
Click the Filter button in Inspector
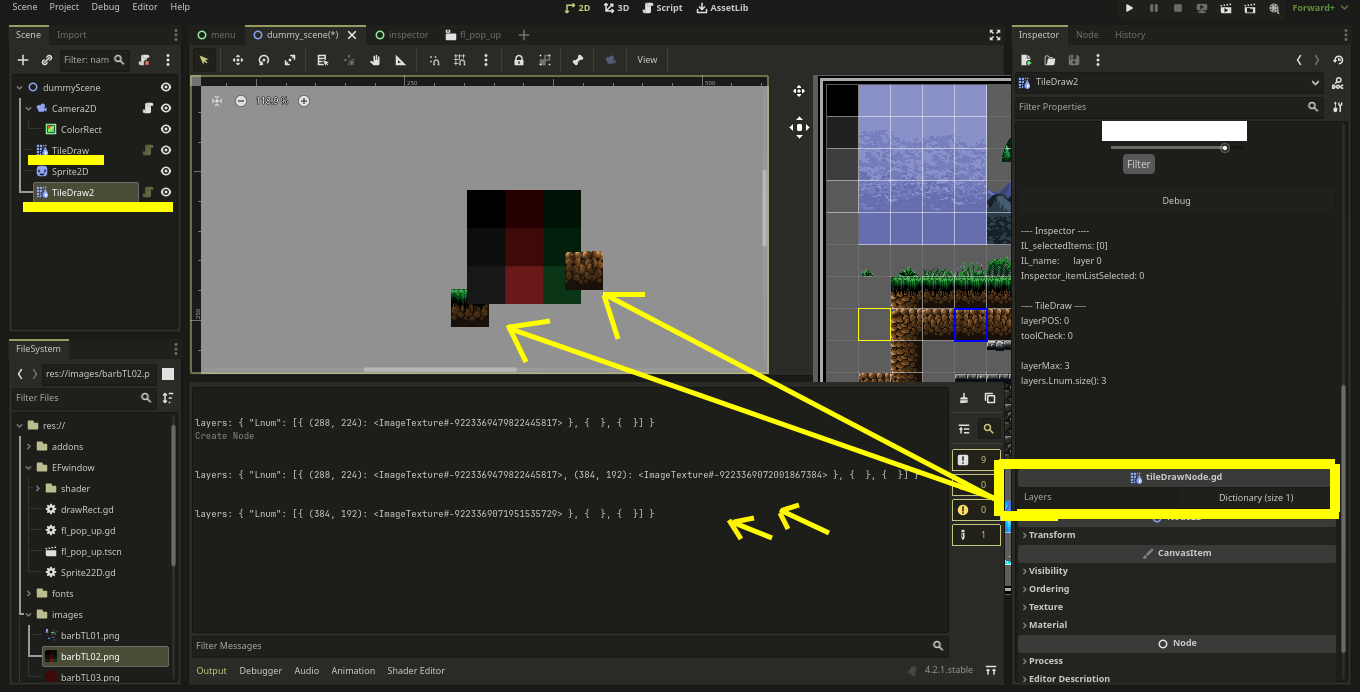point(1138,164)
